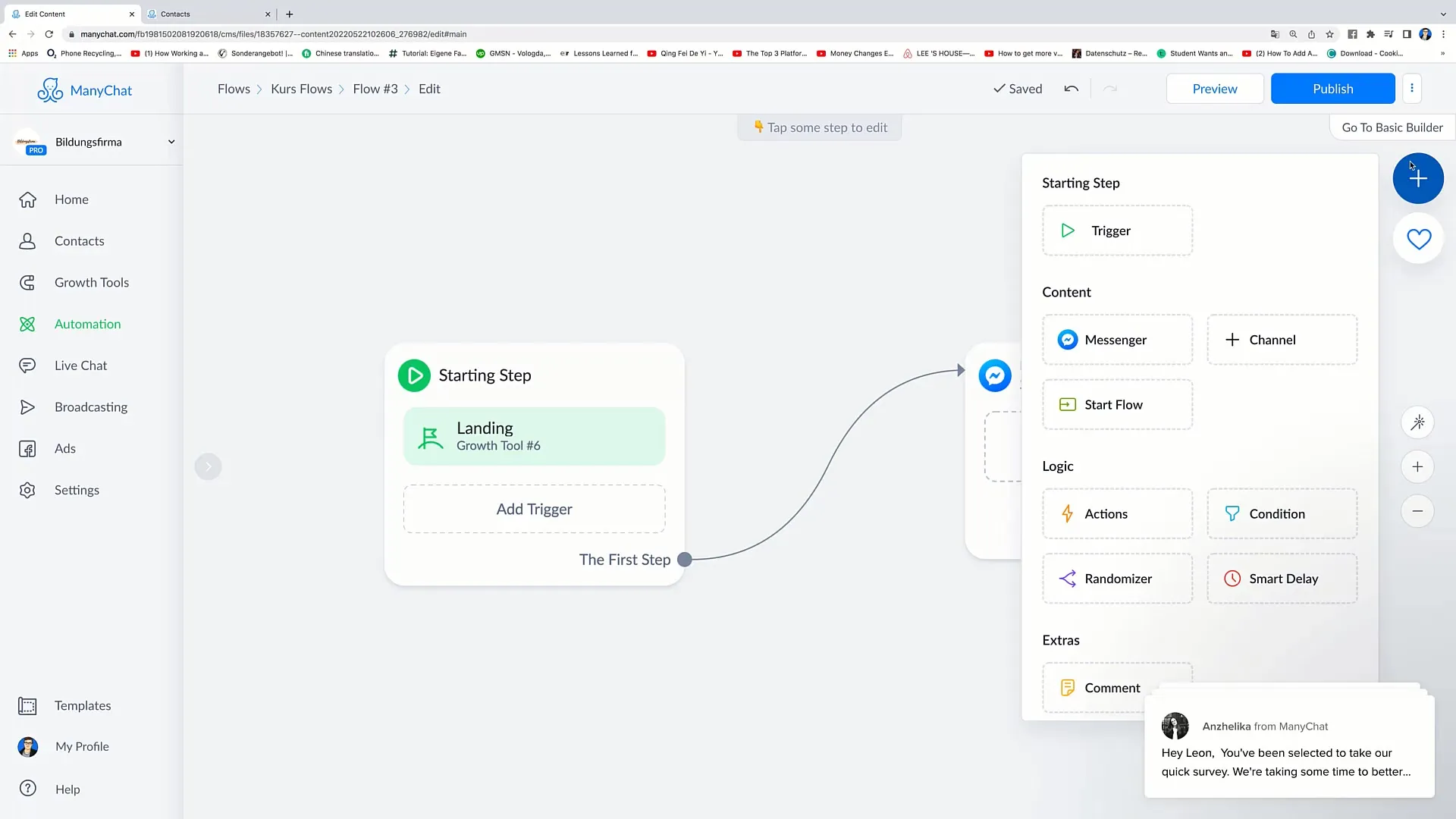This screenshot has height=819, width=1456.
Task: Zoom out with the minus button
Action: [x=1417, y=511]
